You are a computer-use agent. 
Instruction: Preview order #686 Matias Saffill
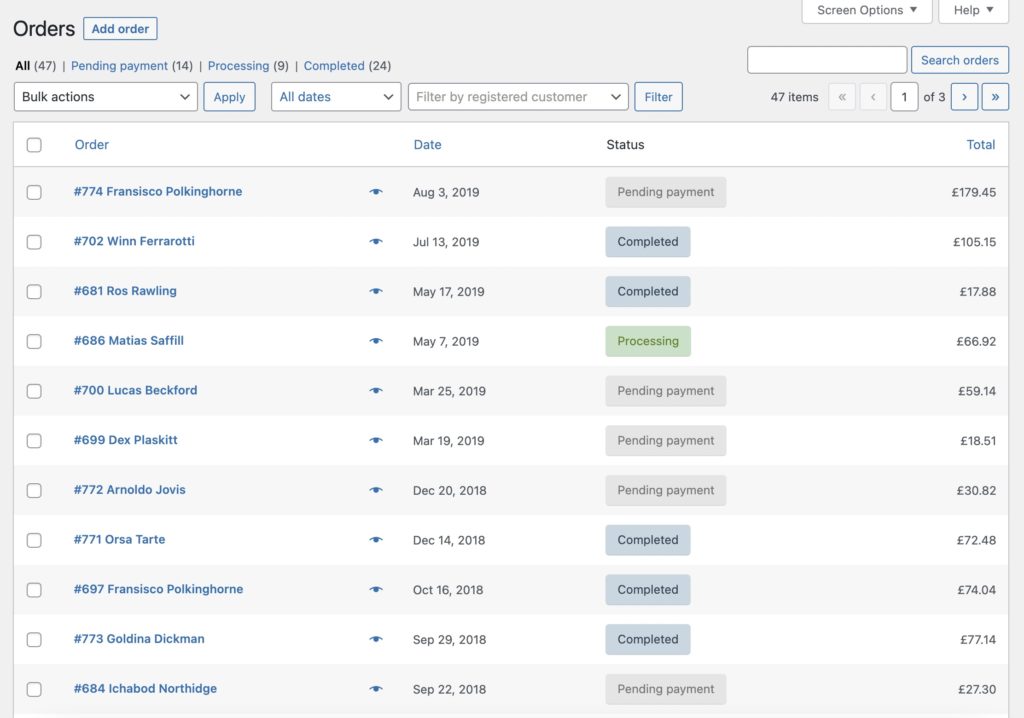click(x=375, y=341)
